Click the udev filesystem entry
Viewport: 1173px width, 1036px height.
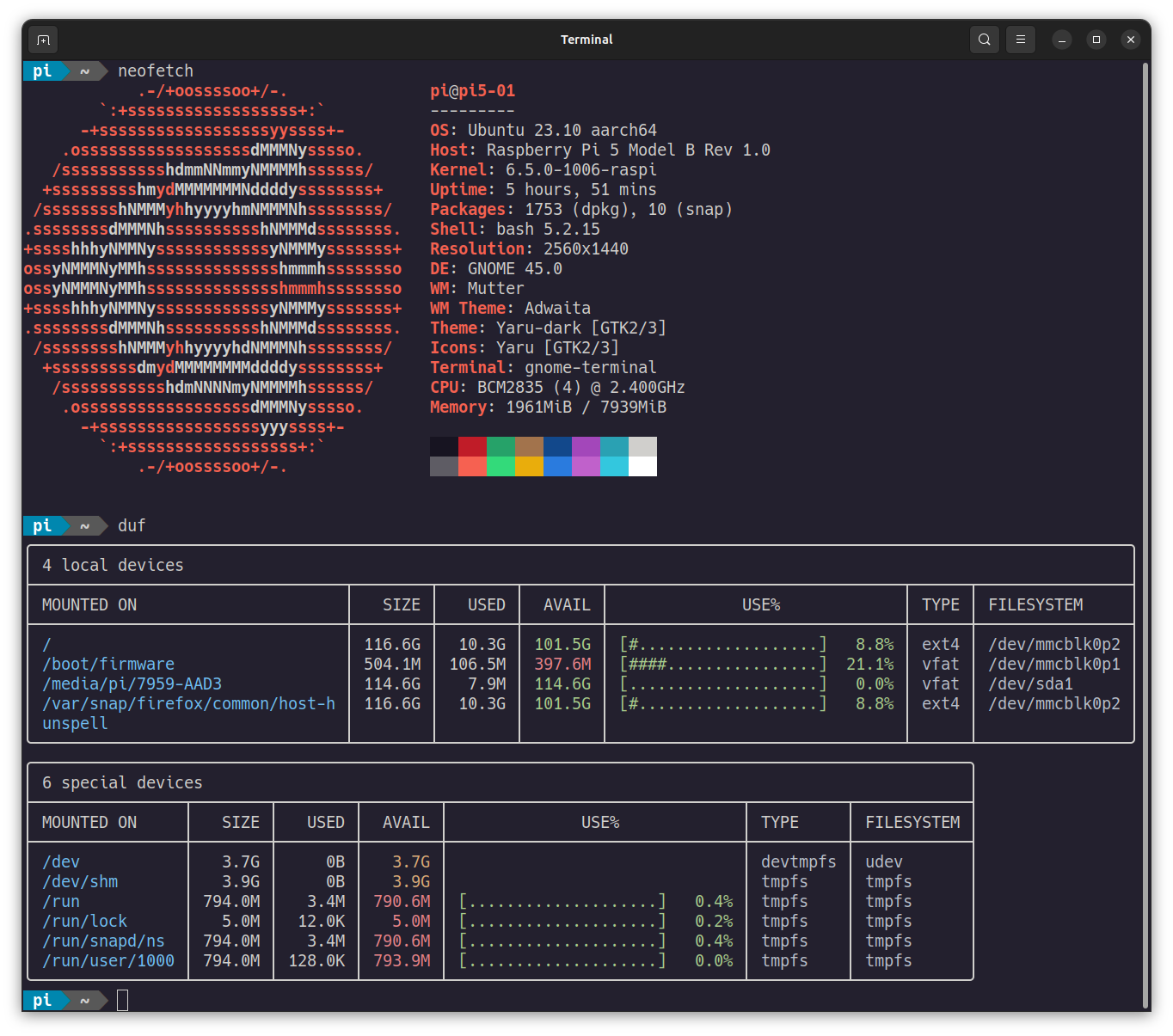pyautogui.click(x=884, y=861)
